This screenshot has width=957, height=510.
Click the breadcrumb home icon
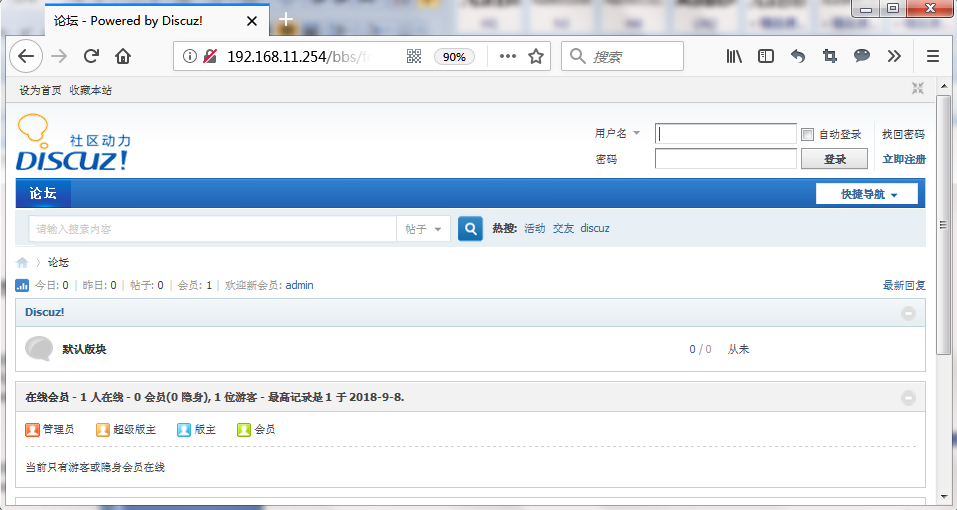point(23,262)
